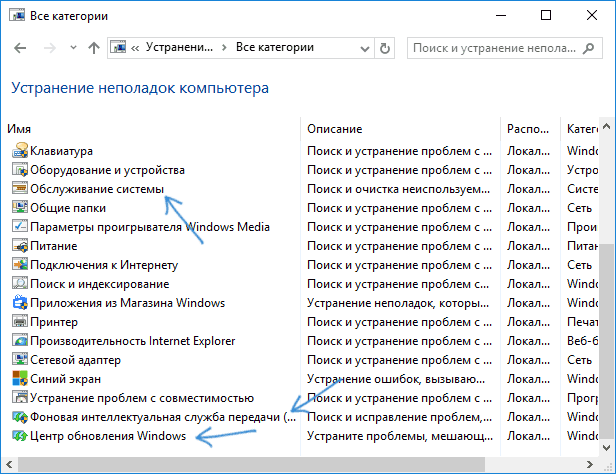Open recent locations dropdown arrow
Screen dimensions: 616x474
(73, 48)
